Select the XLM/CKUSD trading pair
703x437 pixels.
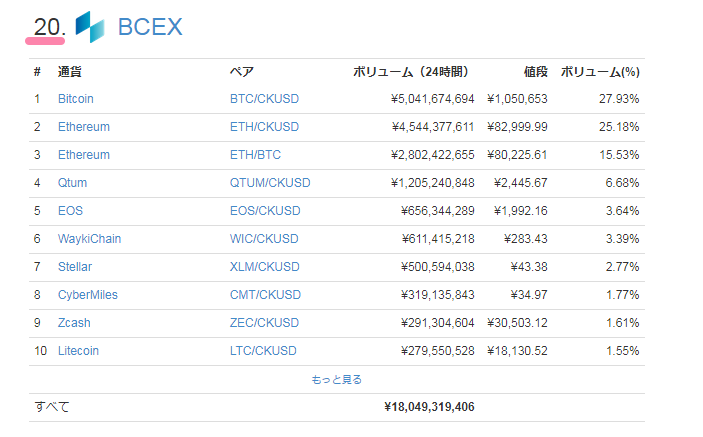(x=264, y=267)
